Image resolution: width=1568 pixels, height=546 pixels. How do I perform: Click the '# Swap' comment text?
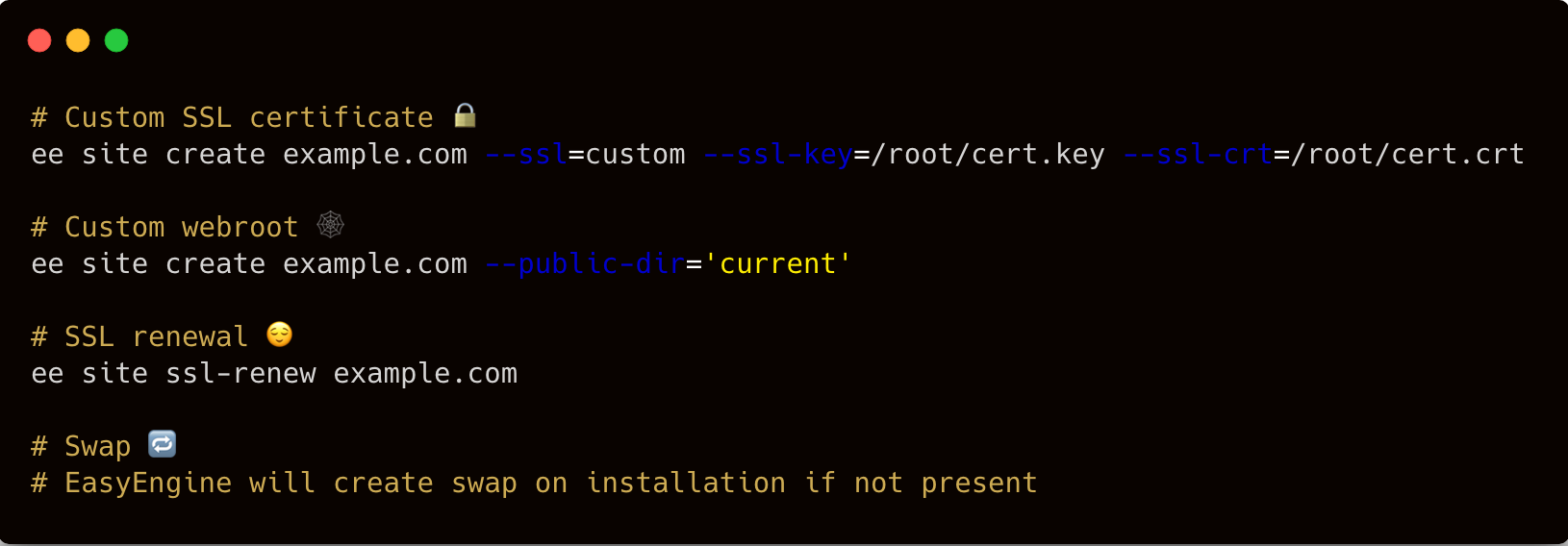pyautogui.click(x=81, y=447)
